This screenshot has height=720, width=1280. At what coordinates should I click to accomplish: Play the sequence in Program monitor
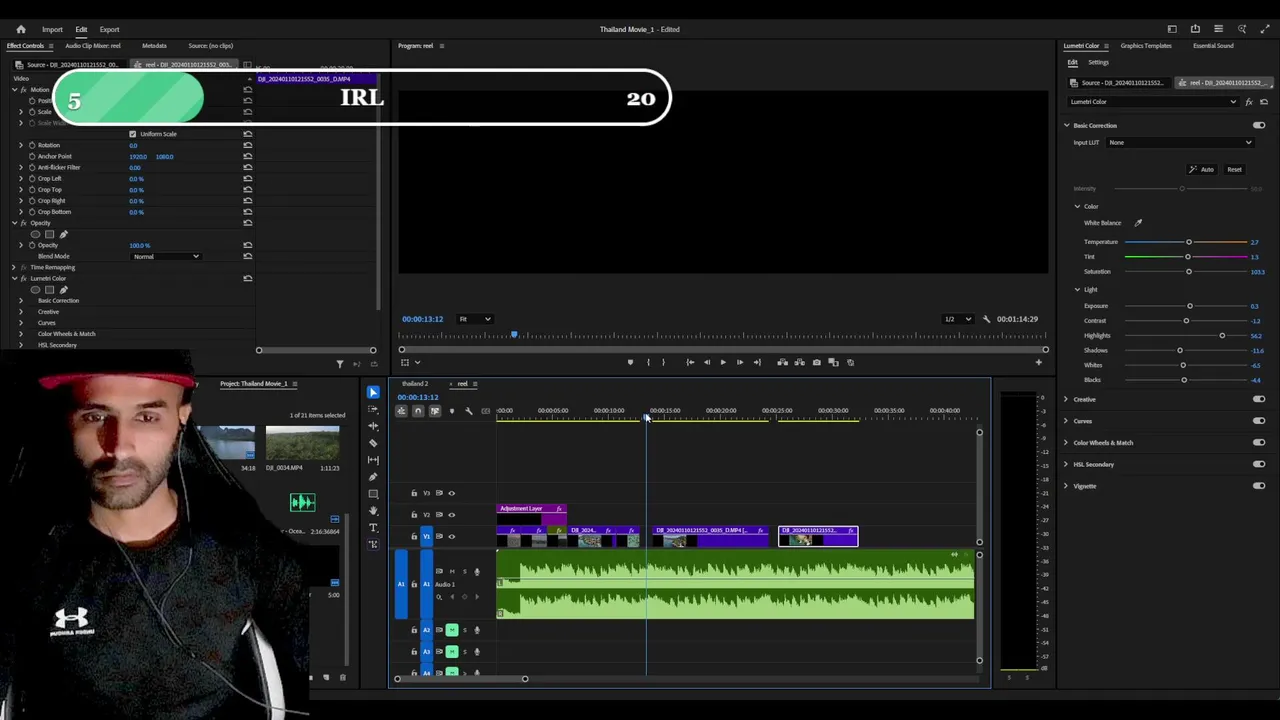pyautogui.click(x=723, y=362)
